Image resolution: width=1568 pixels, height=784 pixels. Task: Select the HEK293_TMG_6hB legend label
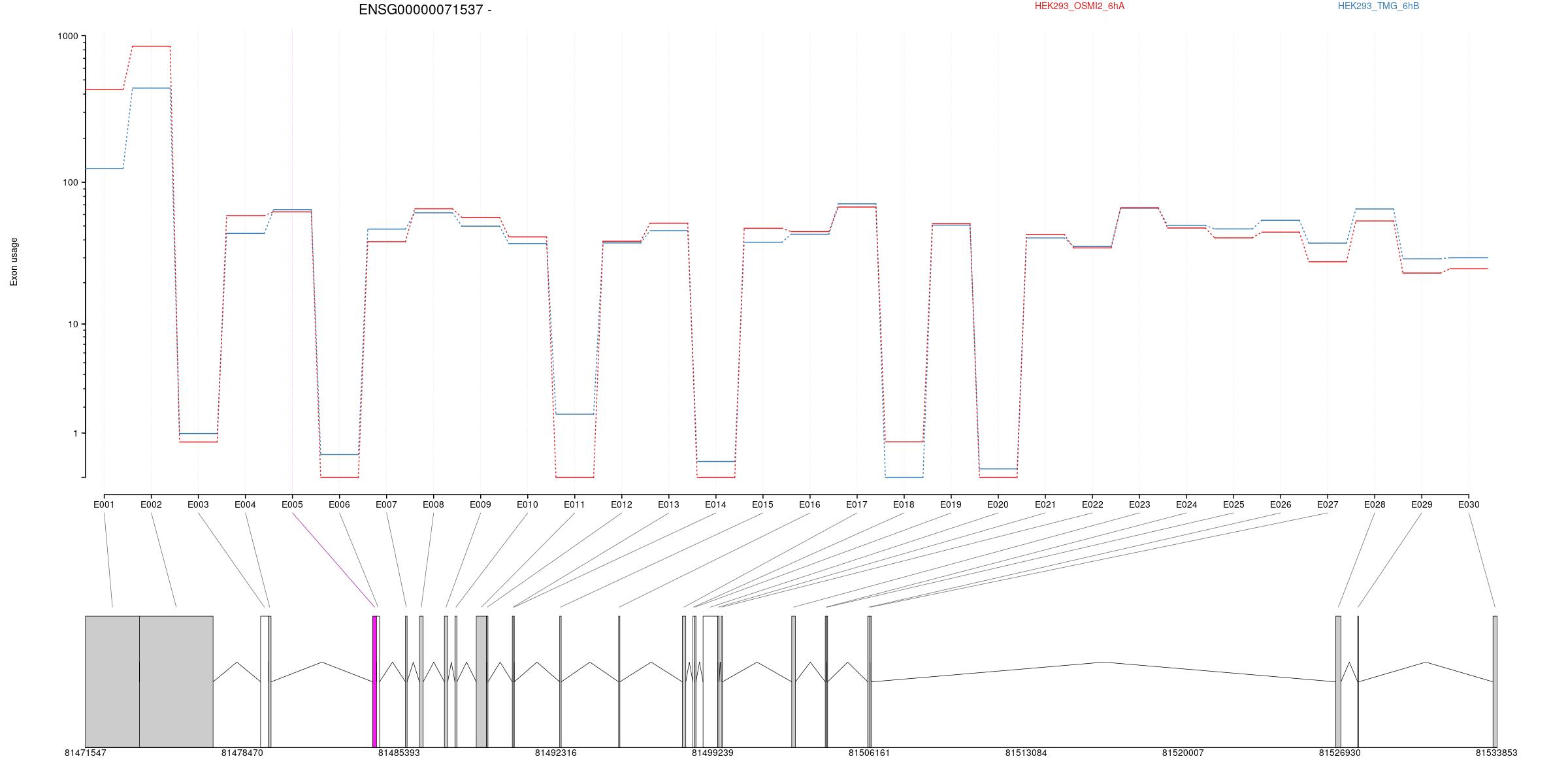[x=1379, y=6]
